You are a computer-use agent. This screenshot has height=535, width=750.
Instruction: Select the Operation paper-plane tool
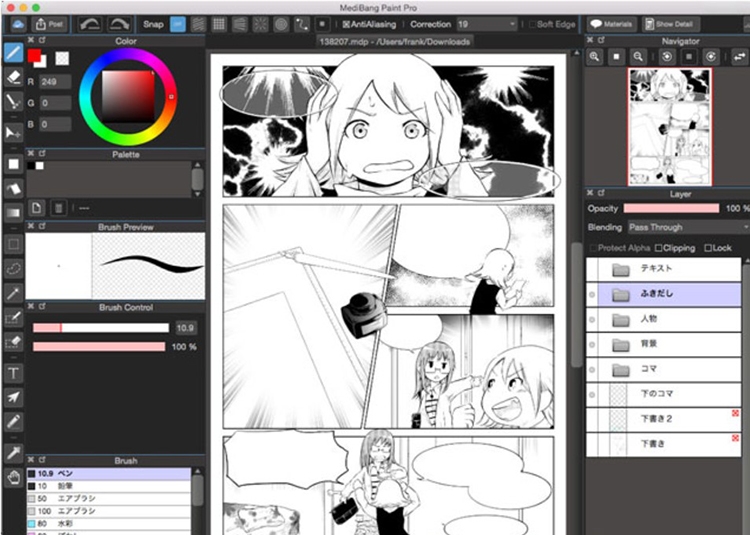coord(13,397)
